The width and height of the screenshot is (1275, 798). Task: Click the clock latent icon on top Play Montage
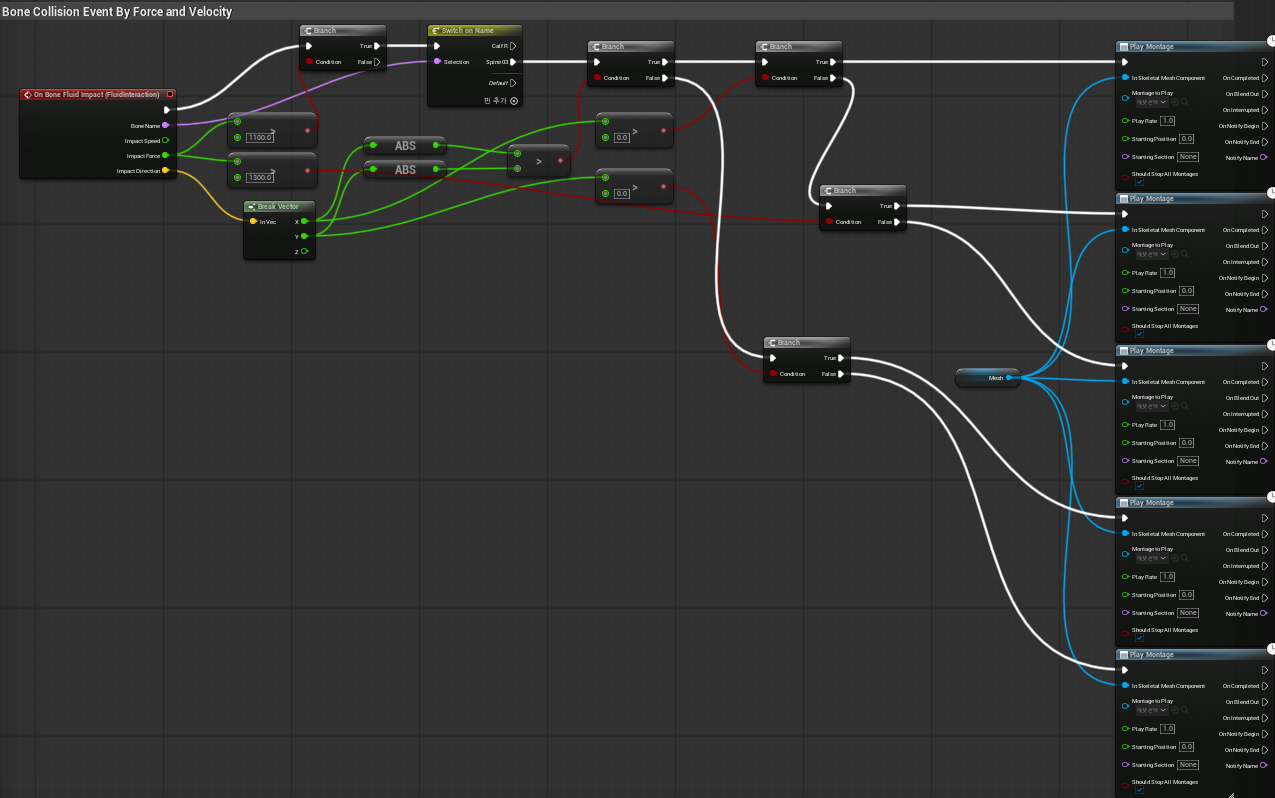[x=1271, y=42]
